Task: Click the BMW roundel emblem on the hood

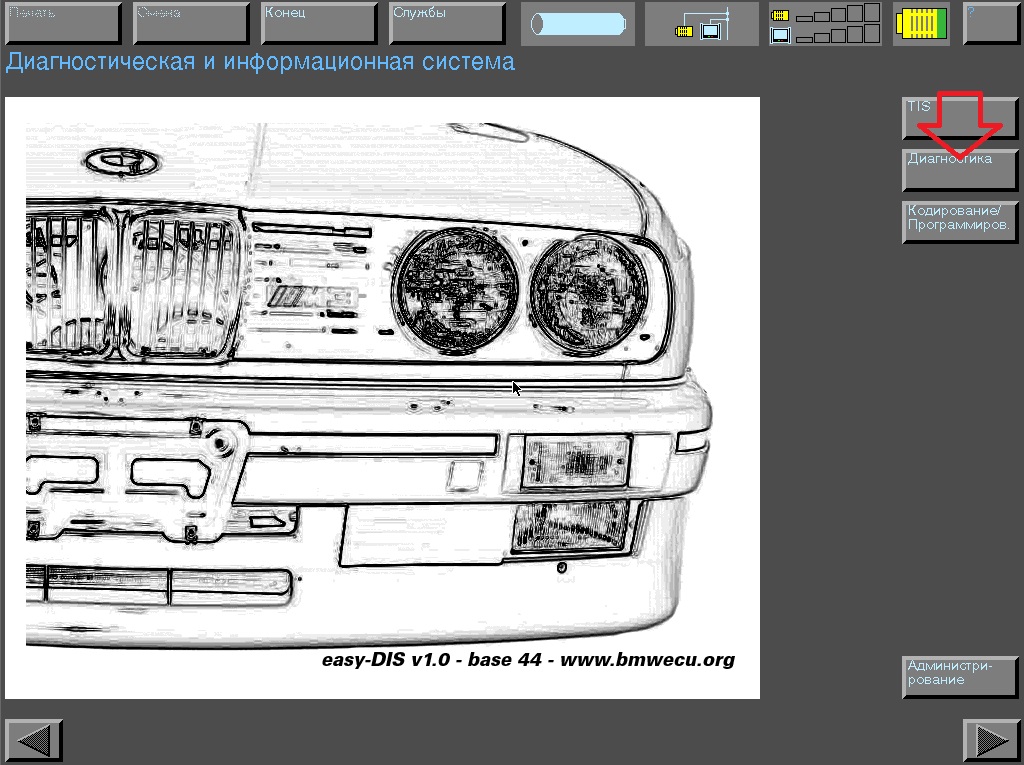Action: [x=117, y=162]
